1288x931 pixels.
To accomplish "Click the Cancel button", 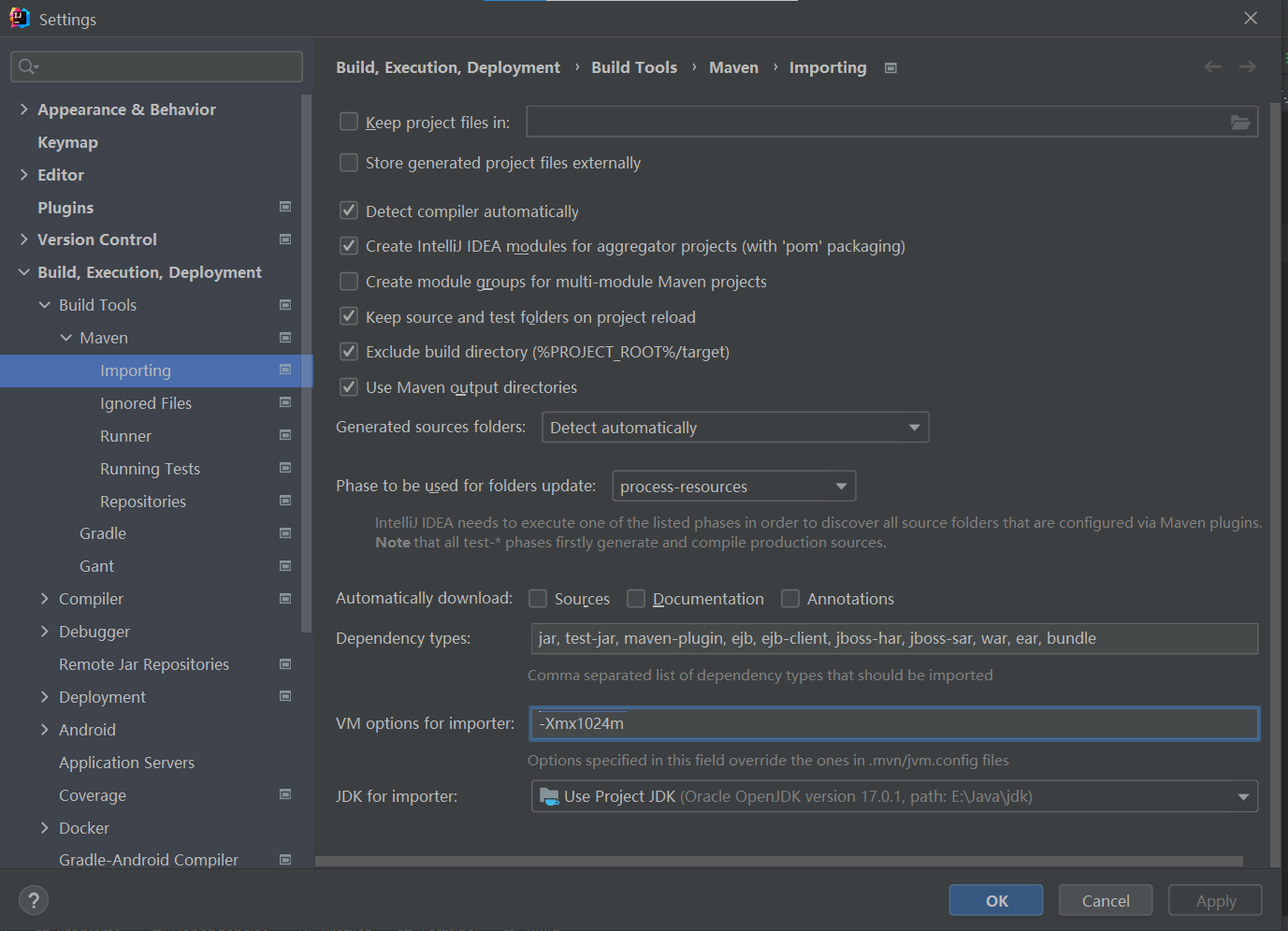I will 1105,900.
